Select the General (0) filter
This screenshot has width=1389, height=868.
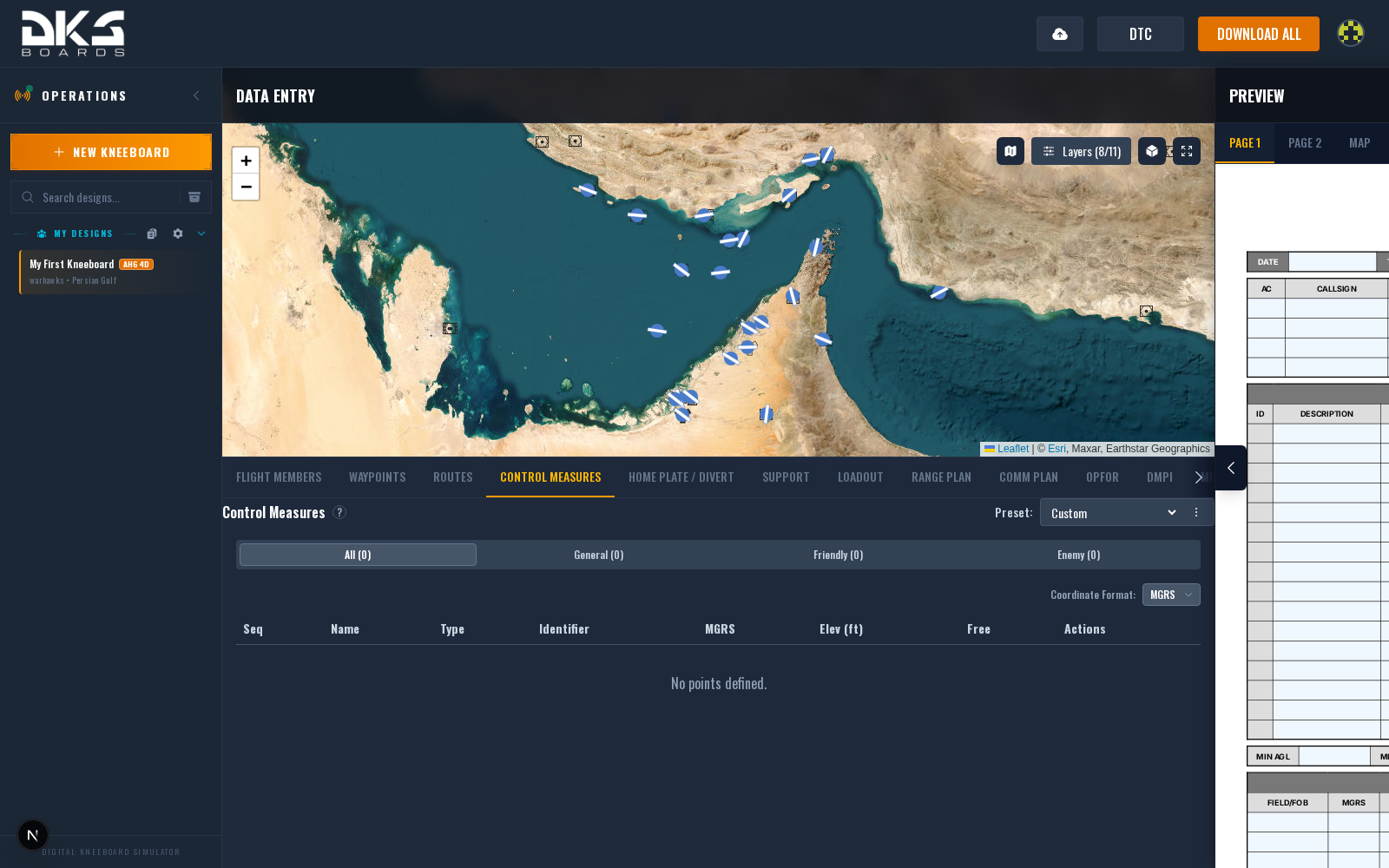click(x=599, y=555)
